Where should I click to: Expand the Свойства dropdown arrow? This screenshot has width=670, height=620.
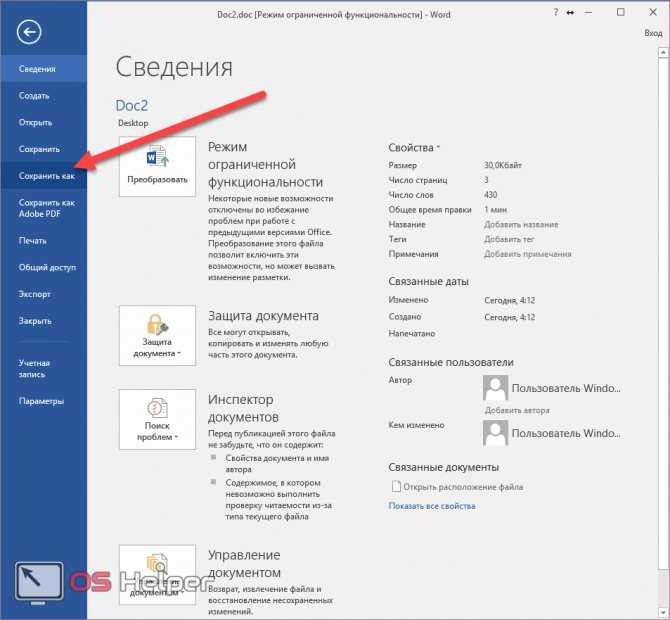click(x=438, y=148)
